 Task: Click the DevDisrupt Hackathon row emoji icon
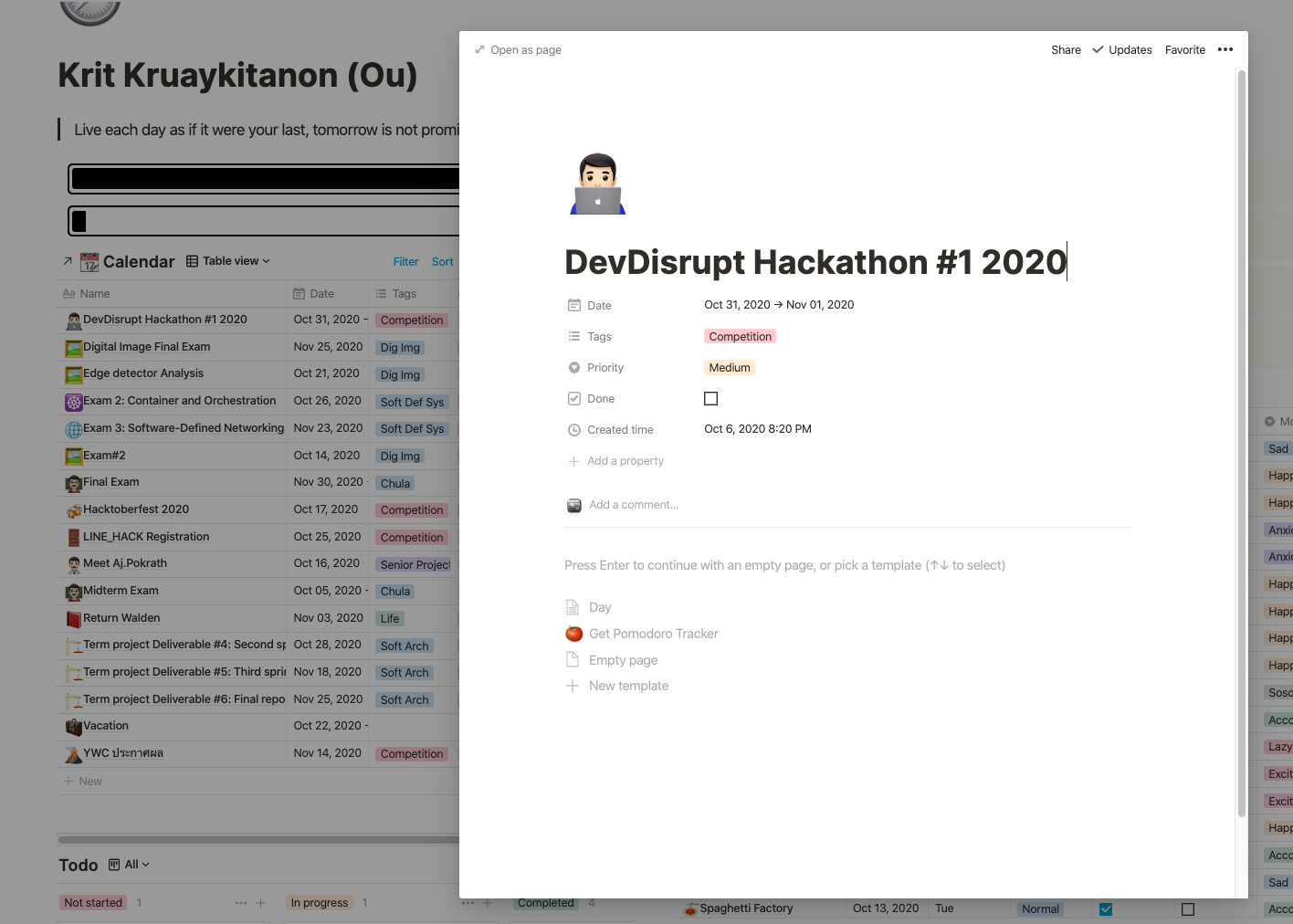point(74,320)
